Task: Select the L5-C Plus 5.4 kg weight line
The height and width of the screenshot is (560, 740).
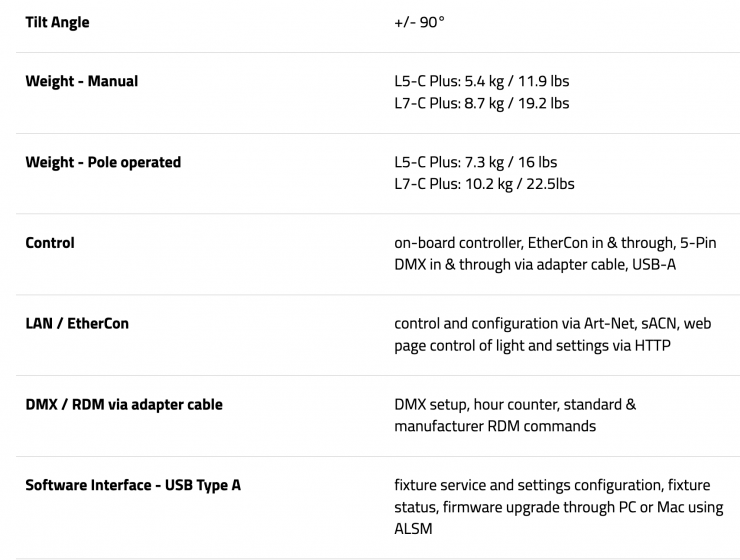Action: coord(481,81)
